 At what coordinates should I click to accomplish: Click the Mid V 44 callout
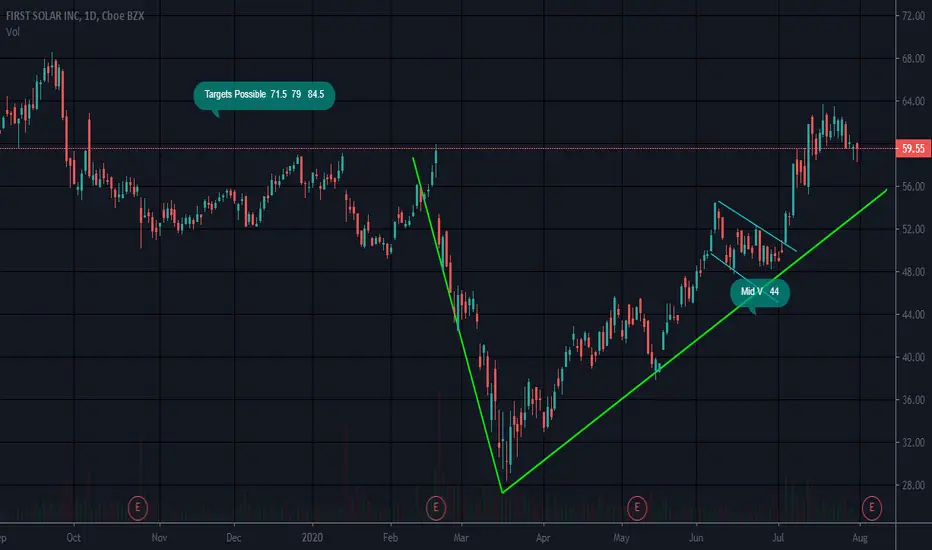[760, 292]
